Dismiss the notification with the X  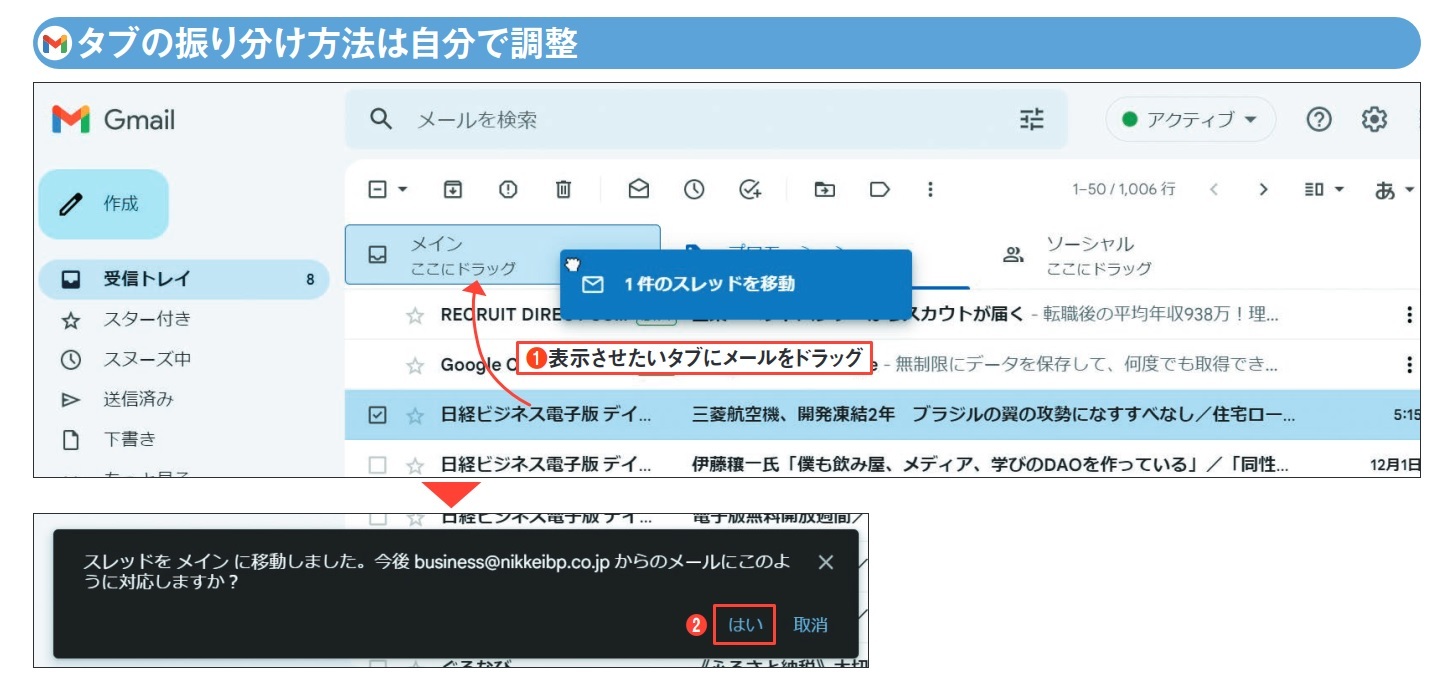(826, 562)
